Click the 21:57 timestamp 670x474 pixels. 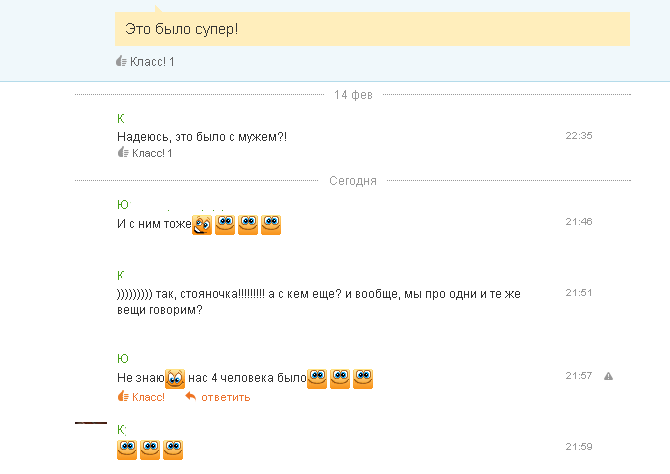click(579, 376)
